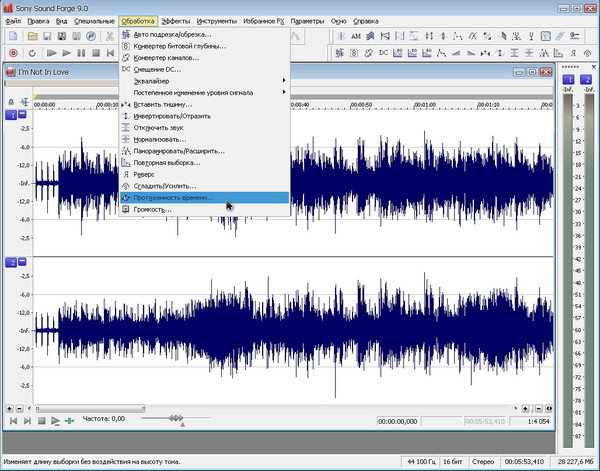600x471 pixels.
Task: Click the Reverse (Я) toolbar icon
Action: click(573, 53)
